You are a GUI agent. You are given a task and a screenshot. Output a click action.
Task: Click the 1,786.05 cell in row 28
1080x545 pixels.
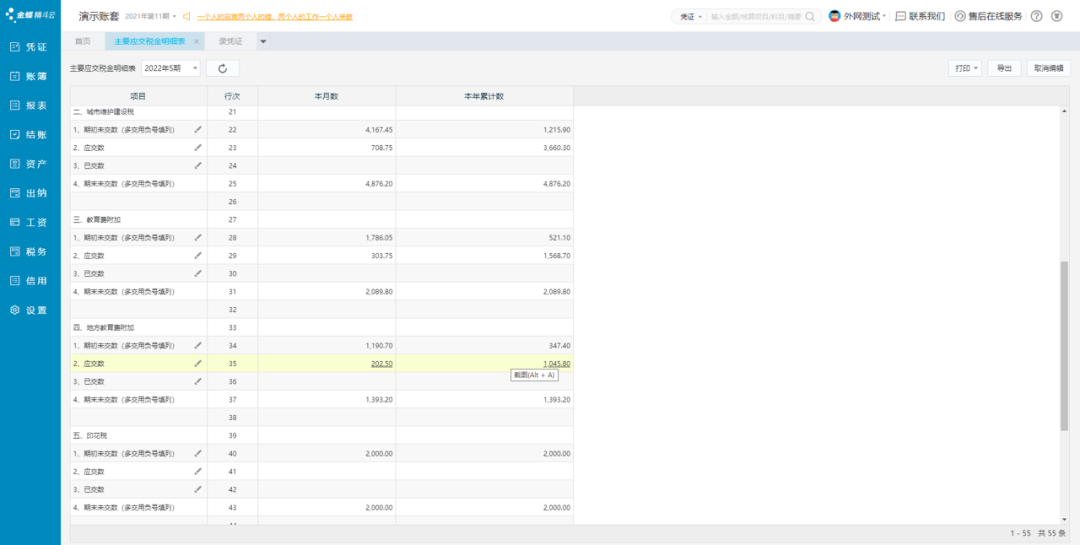(x=326, y=237)
